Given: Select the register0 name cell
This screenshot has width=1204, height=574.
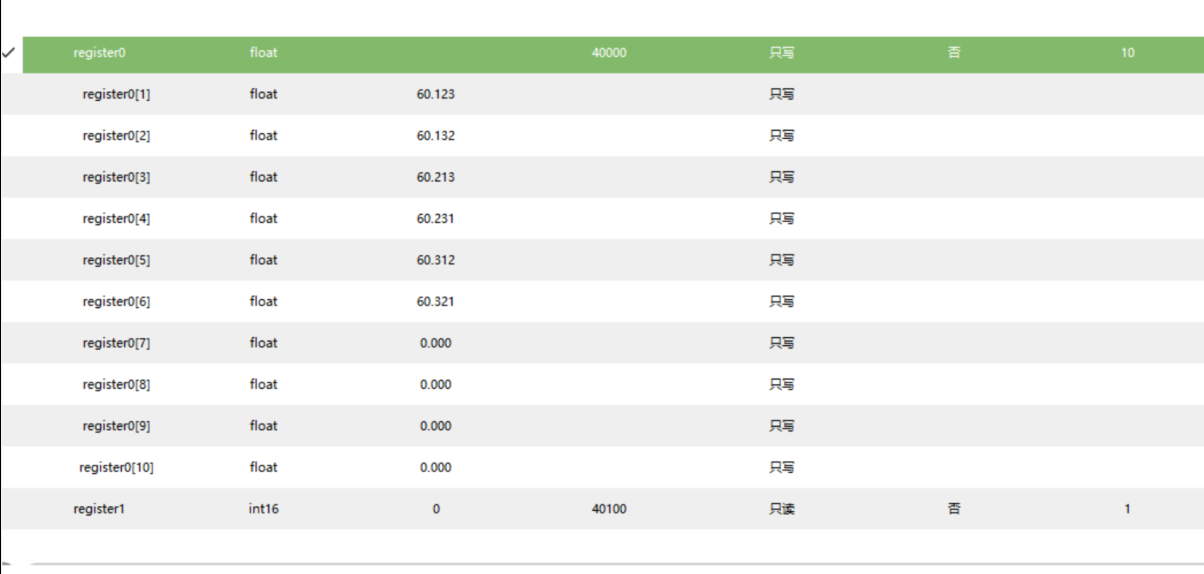Looking at the screenshot, I should [99, 53].
